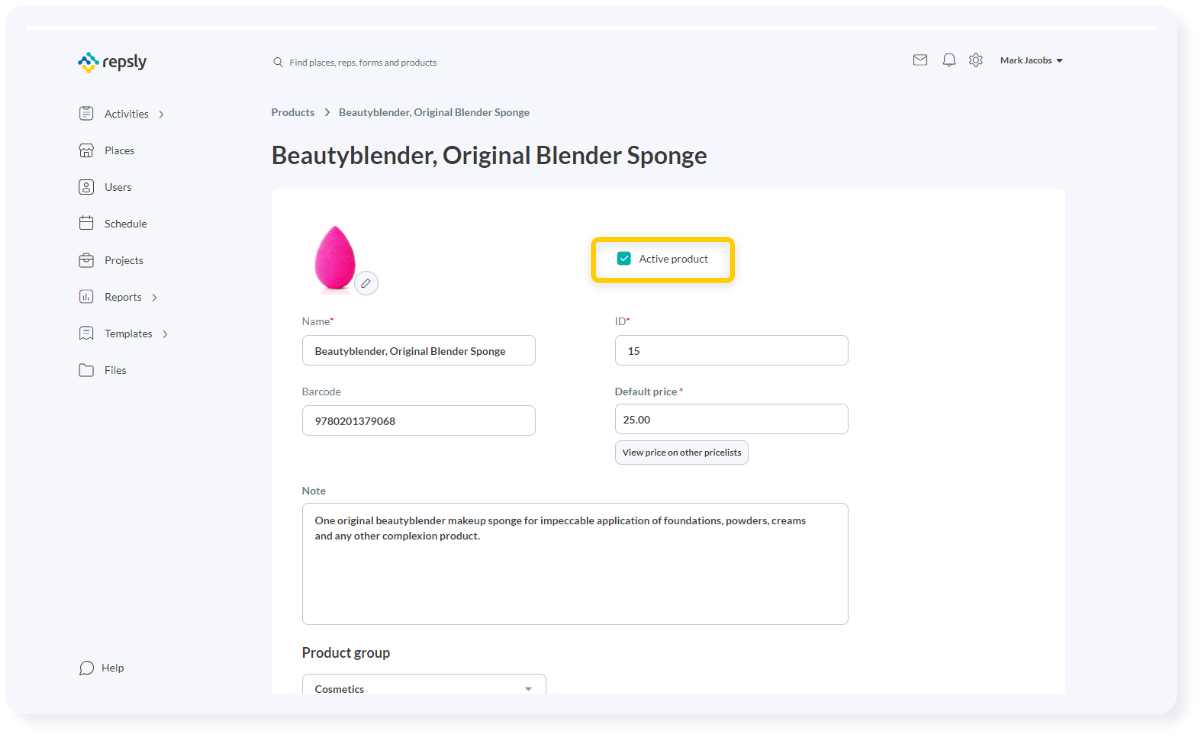Click the pink sponge product thumbnail
The width and height of the screenshot is (1202, 739).
click(335, 258)
